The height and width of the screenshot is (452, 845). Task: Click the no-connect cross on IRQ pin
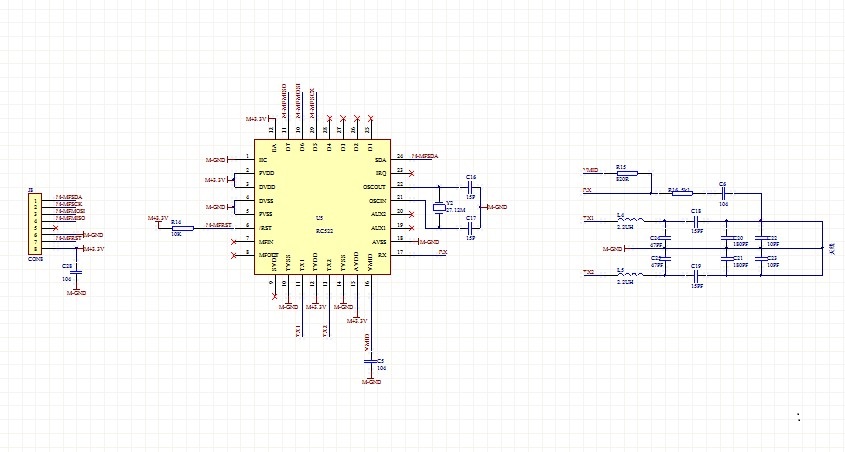point(410,172)
